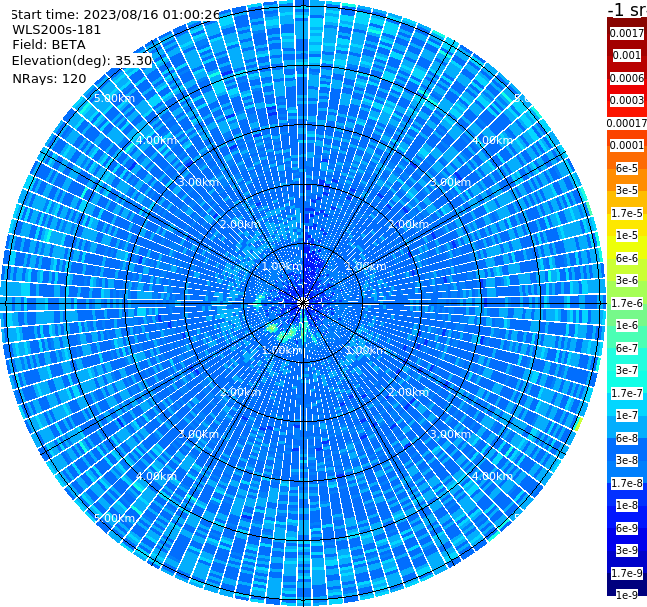
Task: Click the NRays: 120 label
Action: point(49,78)
